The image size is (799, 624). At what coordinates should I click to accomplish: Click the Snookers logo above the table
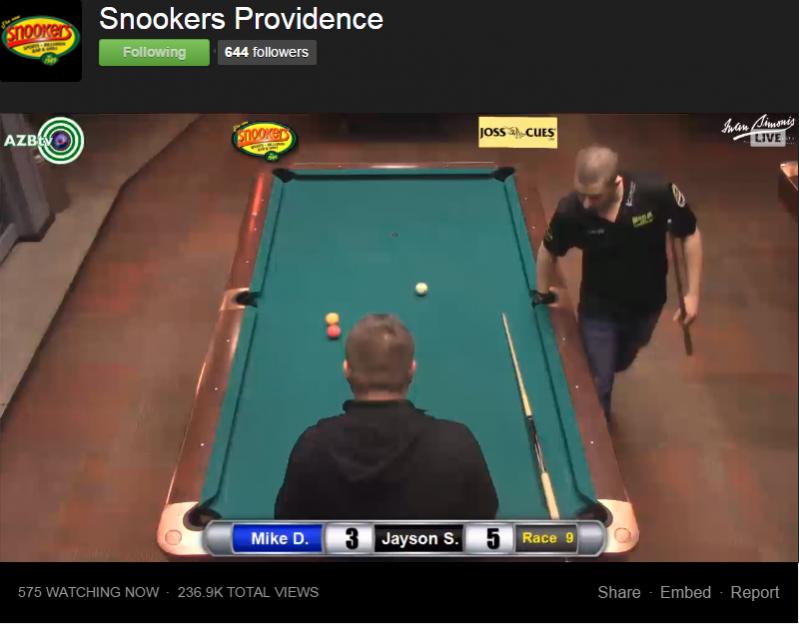[x=264, y=141]
